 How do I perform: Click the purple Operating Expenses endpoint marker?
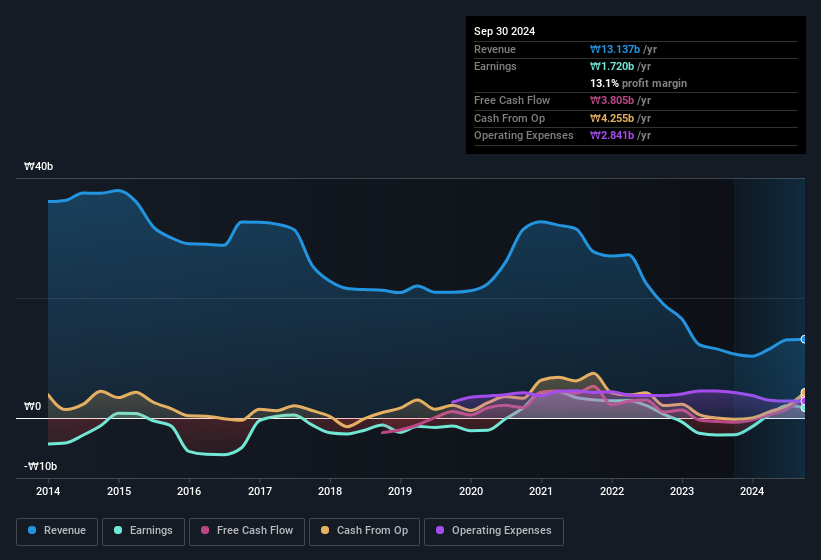pos(804,401)
